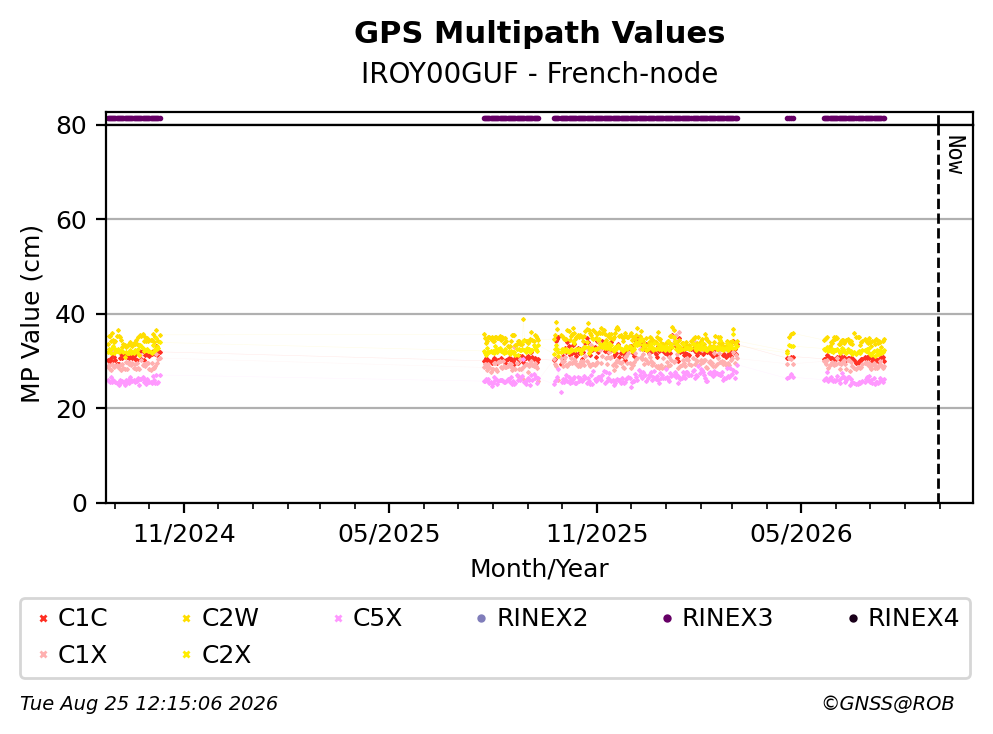The image size is (993, 734).
Task: Click the IROY00GUF - French-node subtitle
Action: coord(540,73)
